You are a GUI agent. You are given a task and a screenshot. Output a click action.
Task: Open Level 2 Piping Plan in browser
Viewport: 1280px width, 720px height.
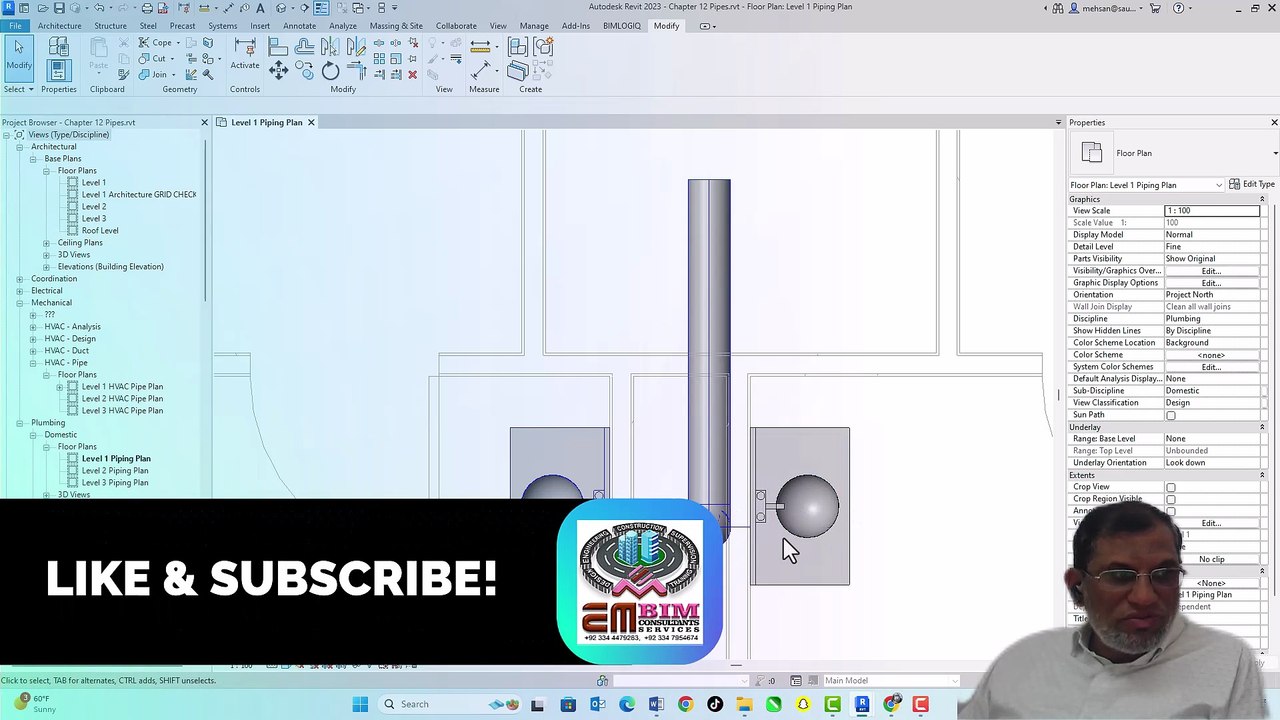click(x=115, y=471)
